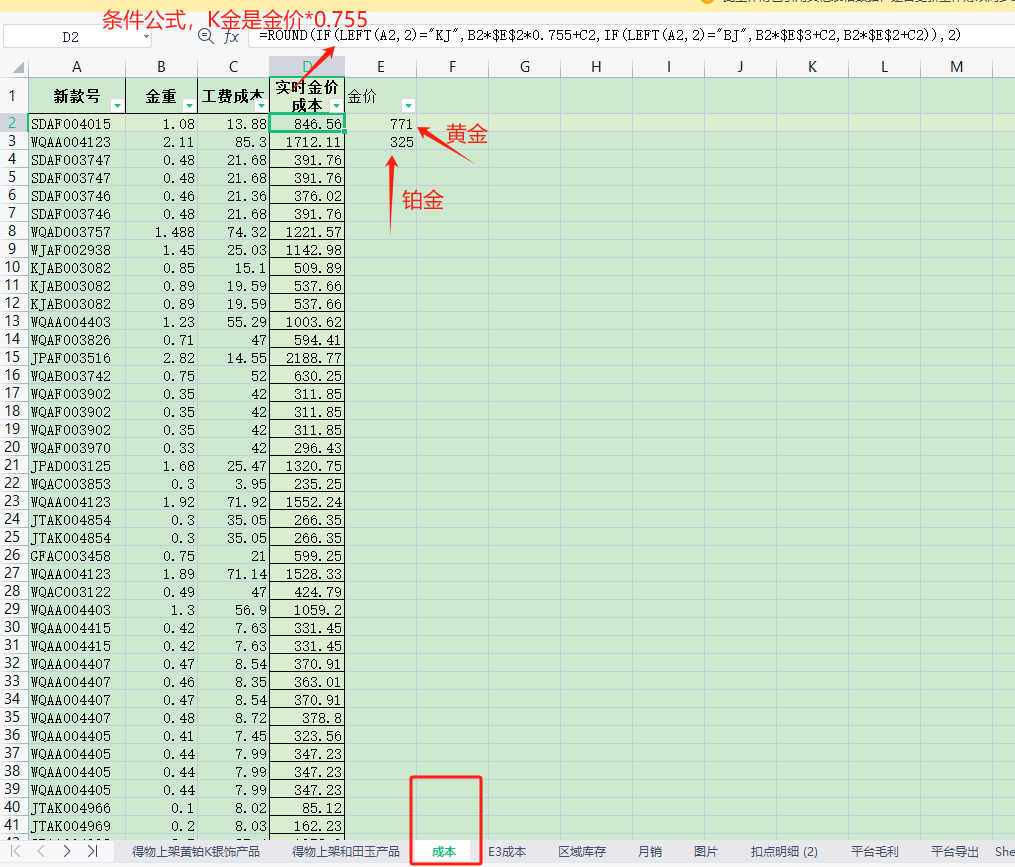
Task: Select the 平台毛利 sheet tab
Action: pos(876,852)
